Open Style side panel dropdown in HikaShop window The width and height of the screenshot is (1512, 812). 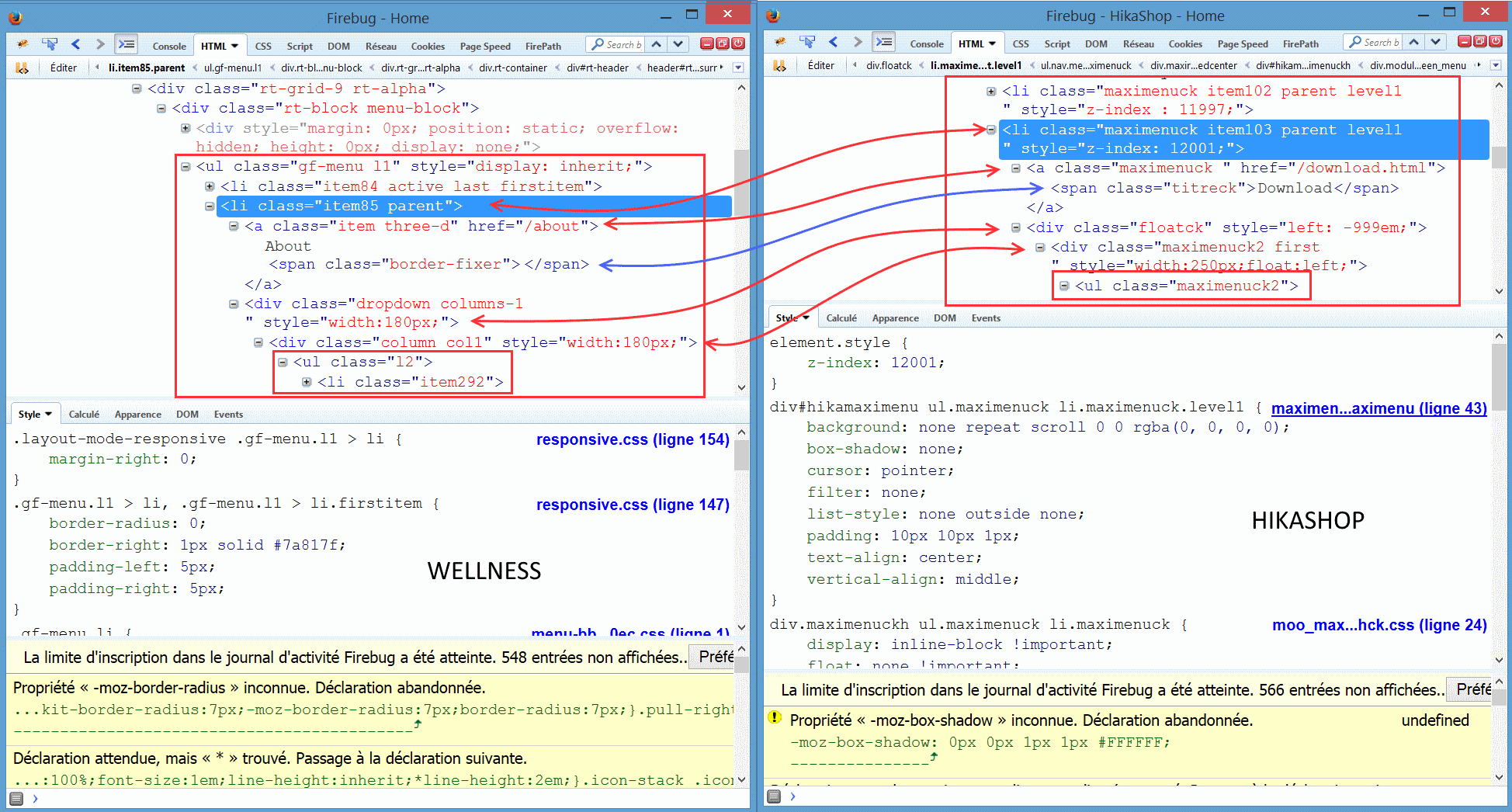click(x=806, y=318)
